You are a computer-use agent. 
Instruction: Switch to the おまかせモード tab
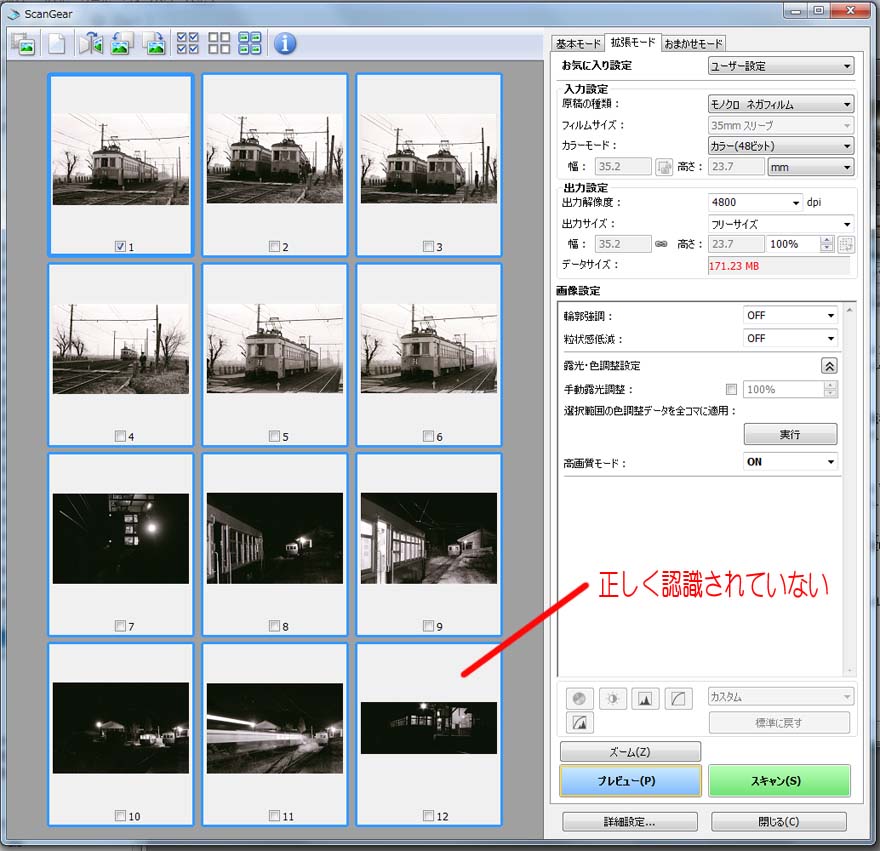[x=693, y=44]
